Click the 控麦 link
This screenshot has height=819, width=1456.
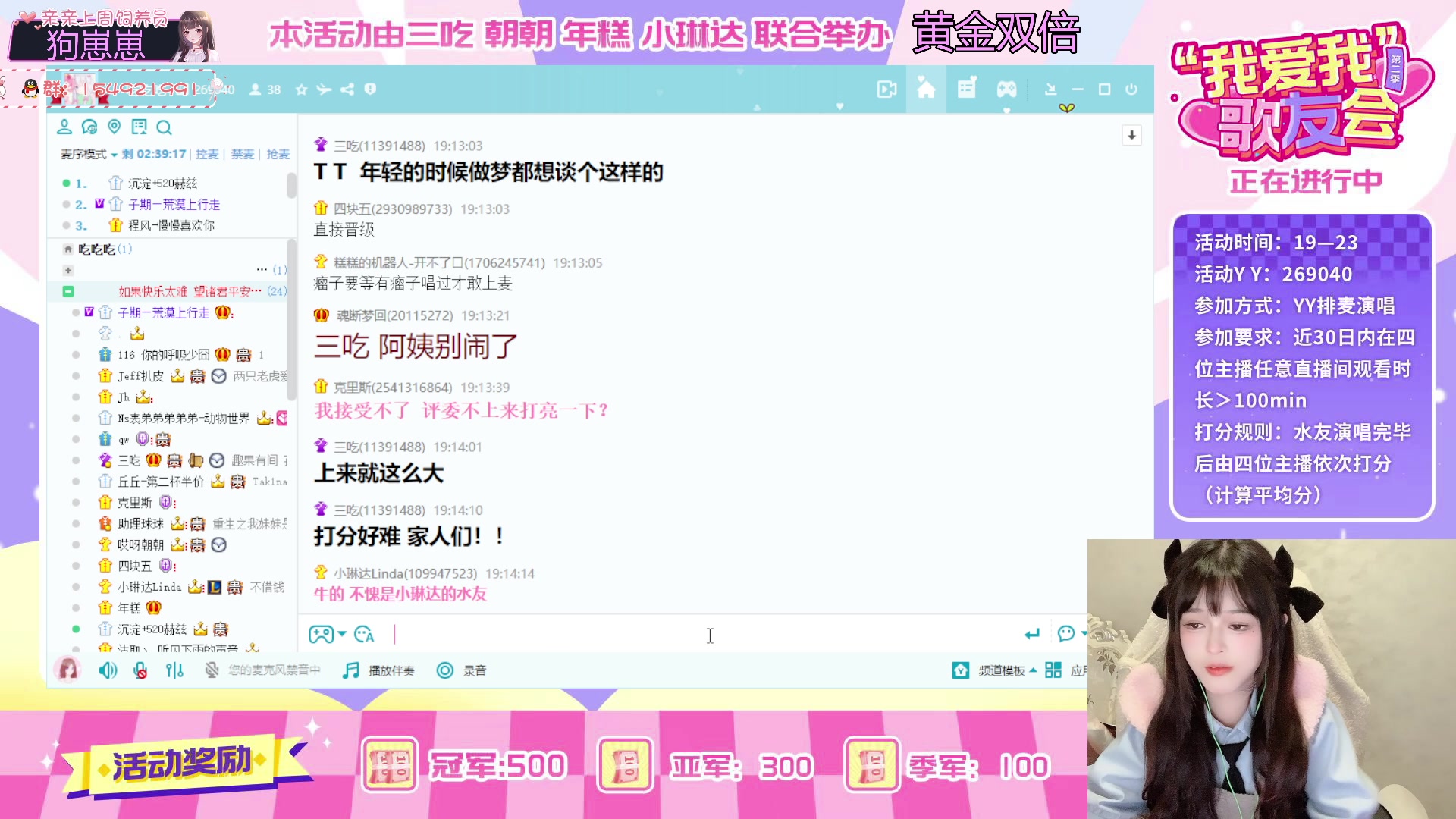pos(207,154)
